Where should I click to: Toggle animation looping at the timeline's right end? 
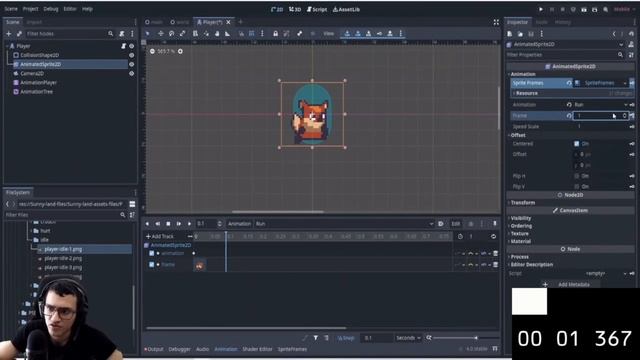click(493, 236)
